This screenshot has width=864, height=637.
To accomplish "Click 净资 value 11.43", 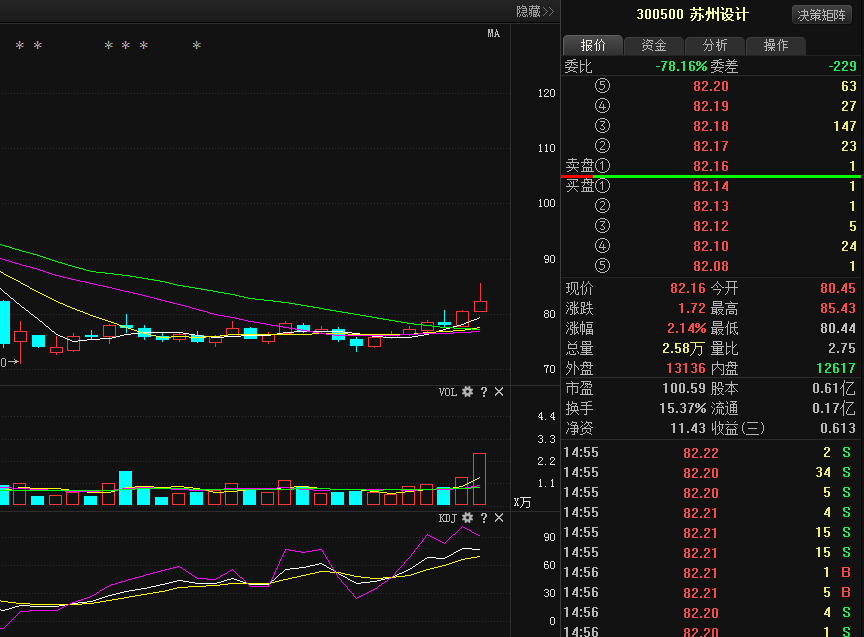I will tap(688, 428).
